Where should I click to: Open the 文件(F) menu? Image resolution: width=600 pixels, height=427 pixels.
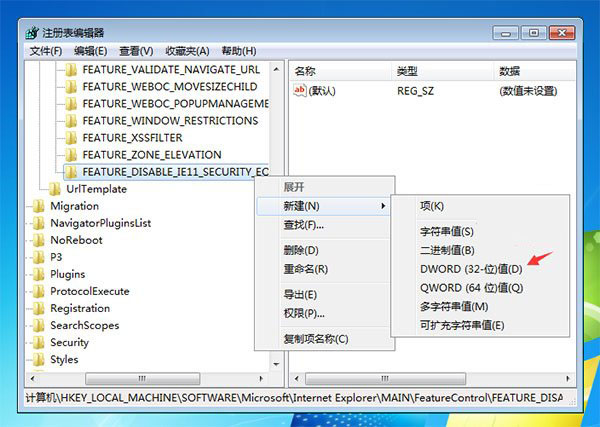46,51
